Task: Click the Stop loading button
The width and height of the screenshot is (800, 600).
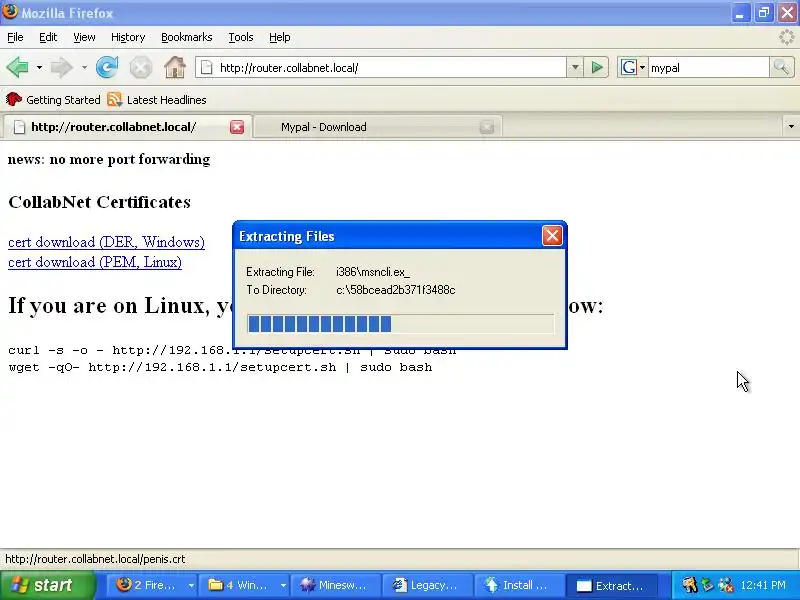Action: (140, 67)
